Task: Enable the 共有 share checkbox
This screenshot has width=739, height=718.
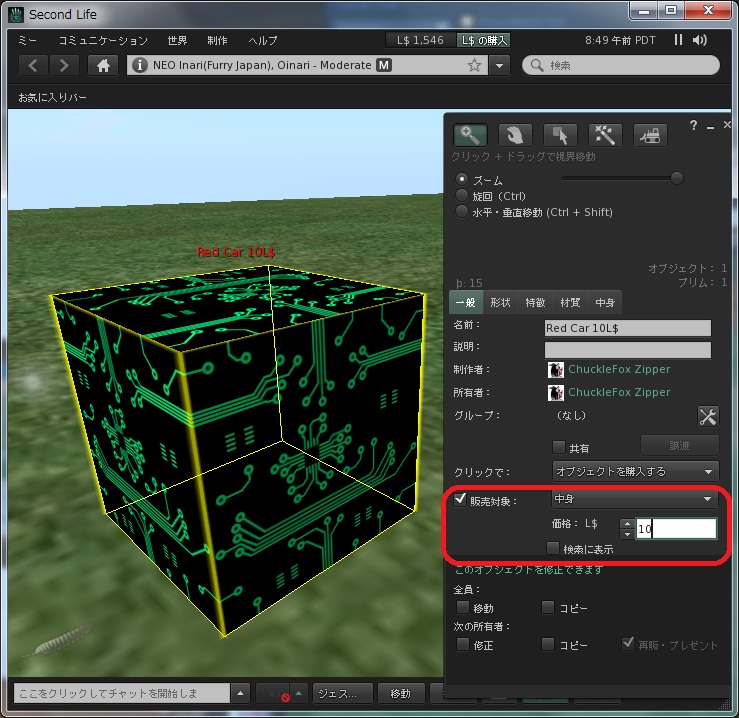Action: 559,448
